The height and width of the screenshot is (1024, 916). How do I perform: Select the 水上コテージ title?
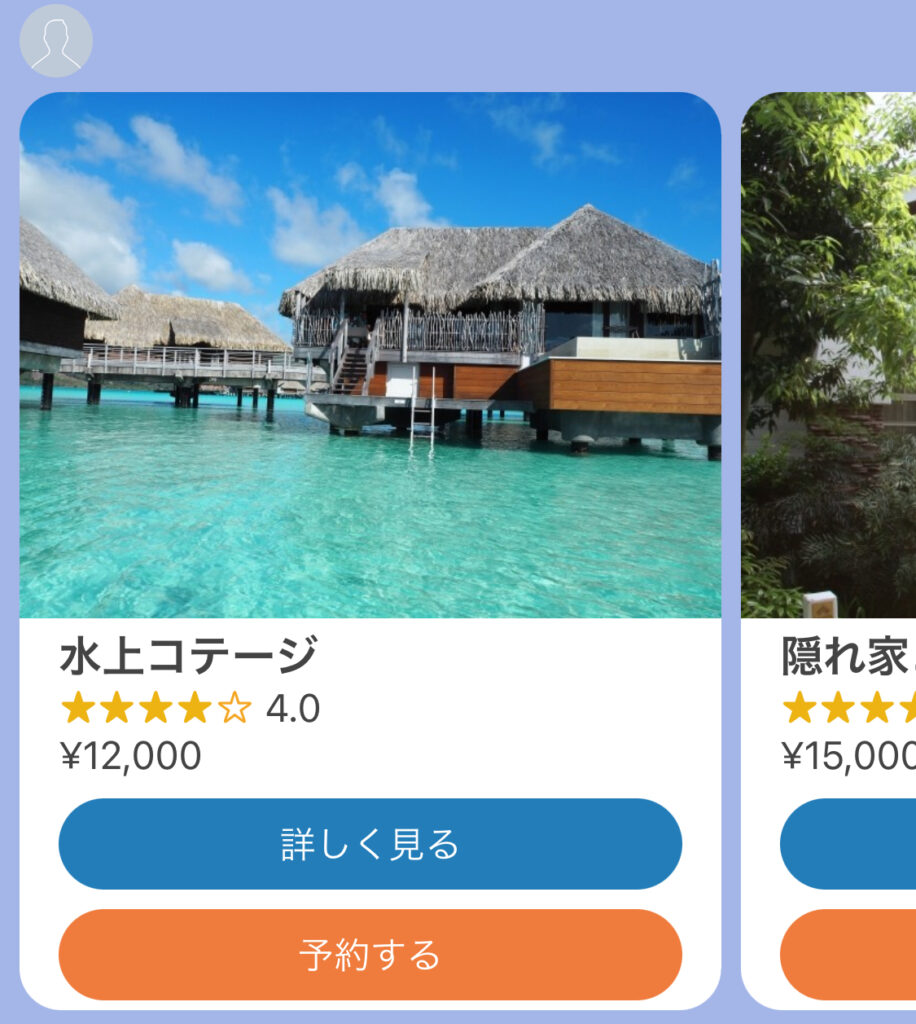tap(189, 655)
